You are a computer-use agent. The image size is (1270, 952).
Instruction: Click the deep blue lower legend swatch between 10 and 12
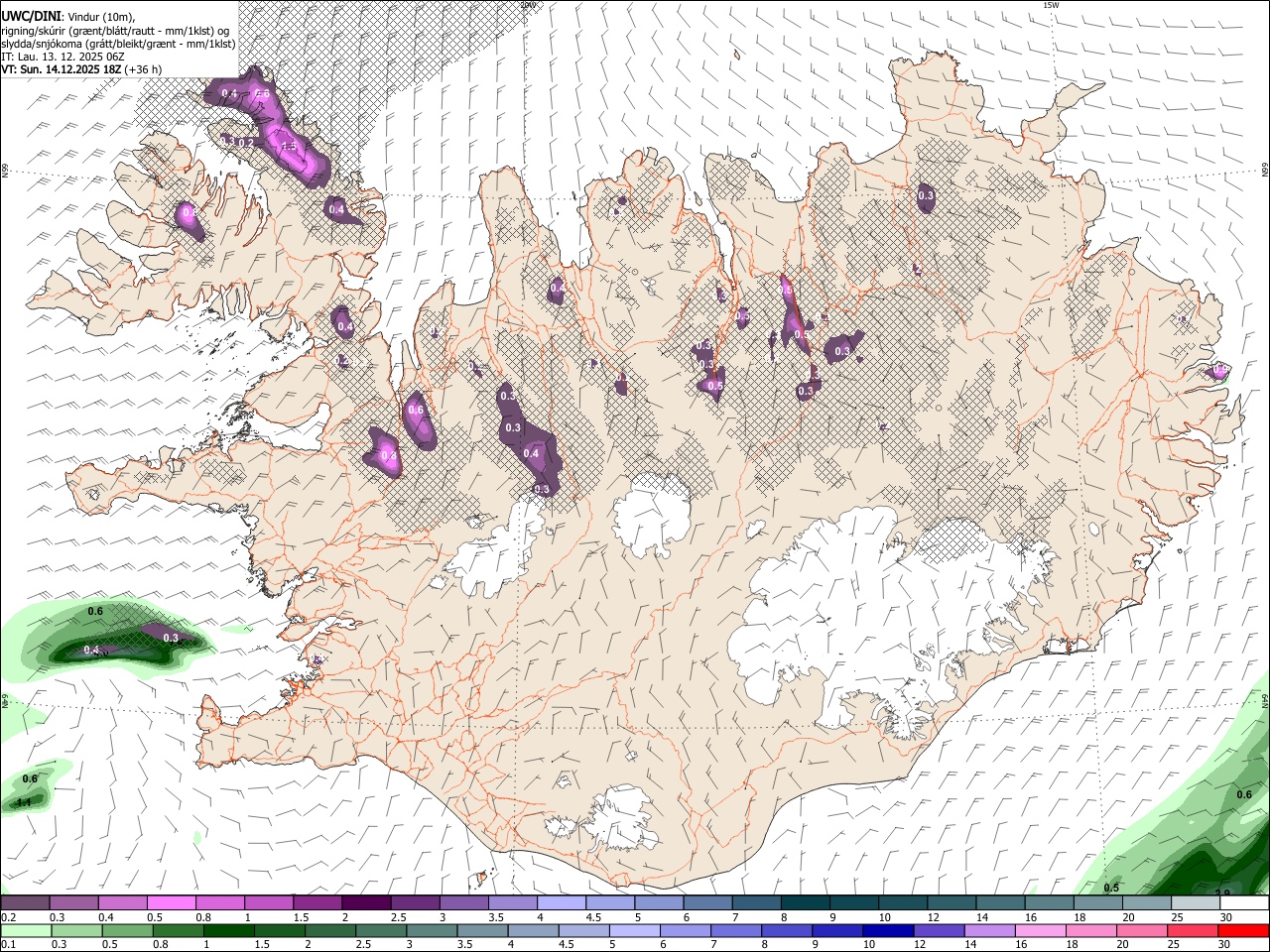click(888, 931)
